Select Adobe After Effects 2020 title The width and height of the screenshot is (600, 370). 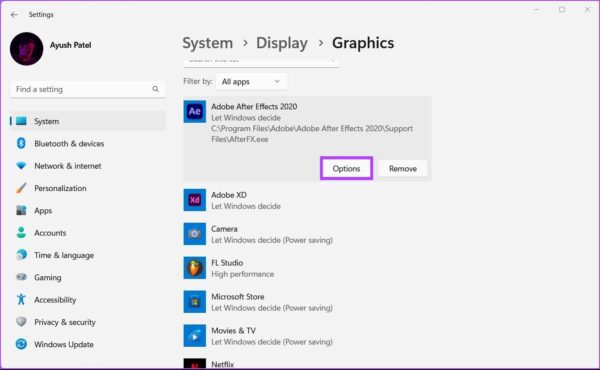click(x=254, y=107)
